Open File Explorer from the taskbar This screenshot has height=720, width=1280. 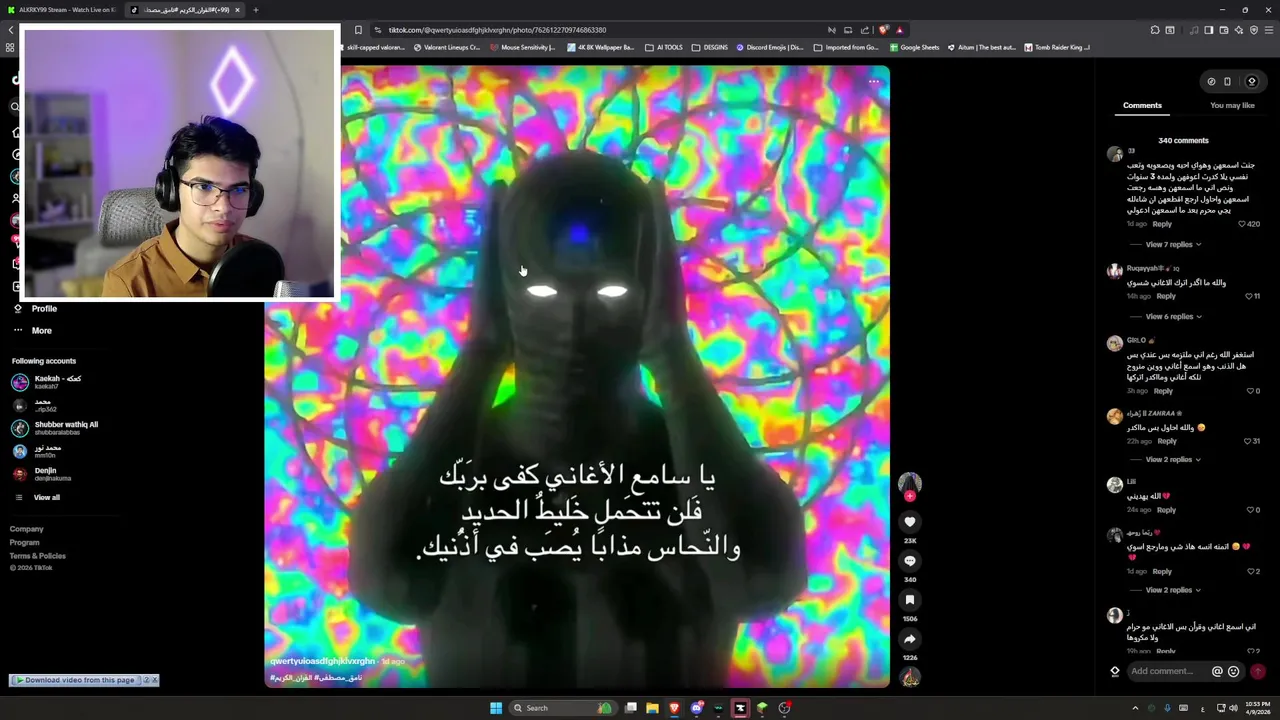click(652, 708)
